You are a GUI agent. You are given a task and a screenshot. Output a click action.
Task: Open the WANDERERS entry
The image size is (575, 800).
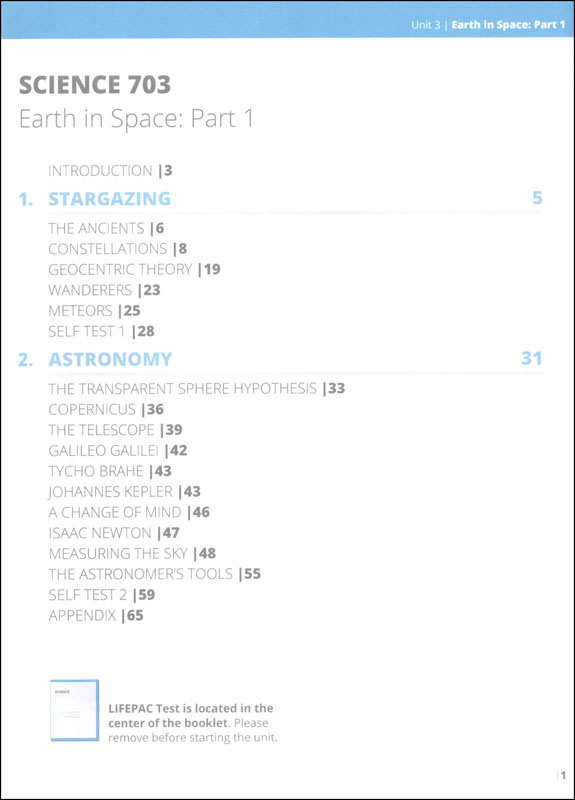pyautogui.click(x=104, y=290)
